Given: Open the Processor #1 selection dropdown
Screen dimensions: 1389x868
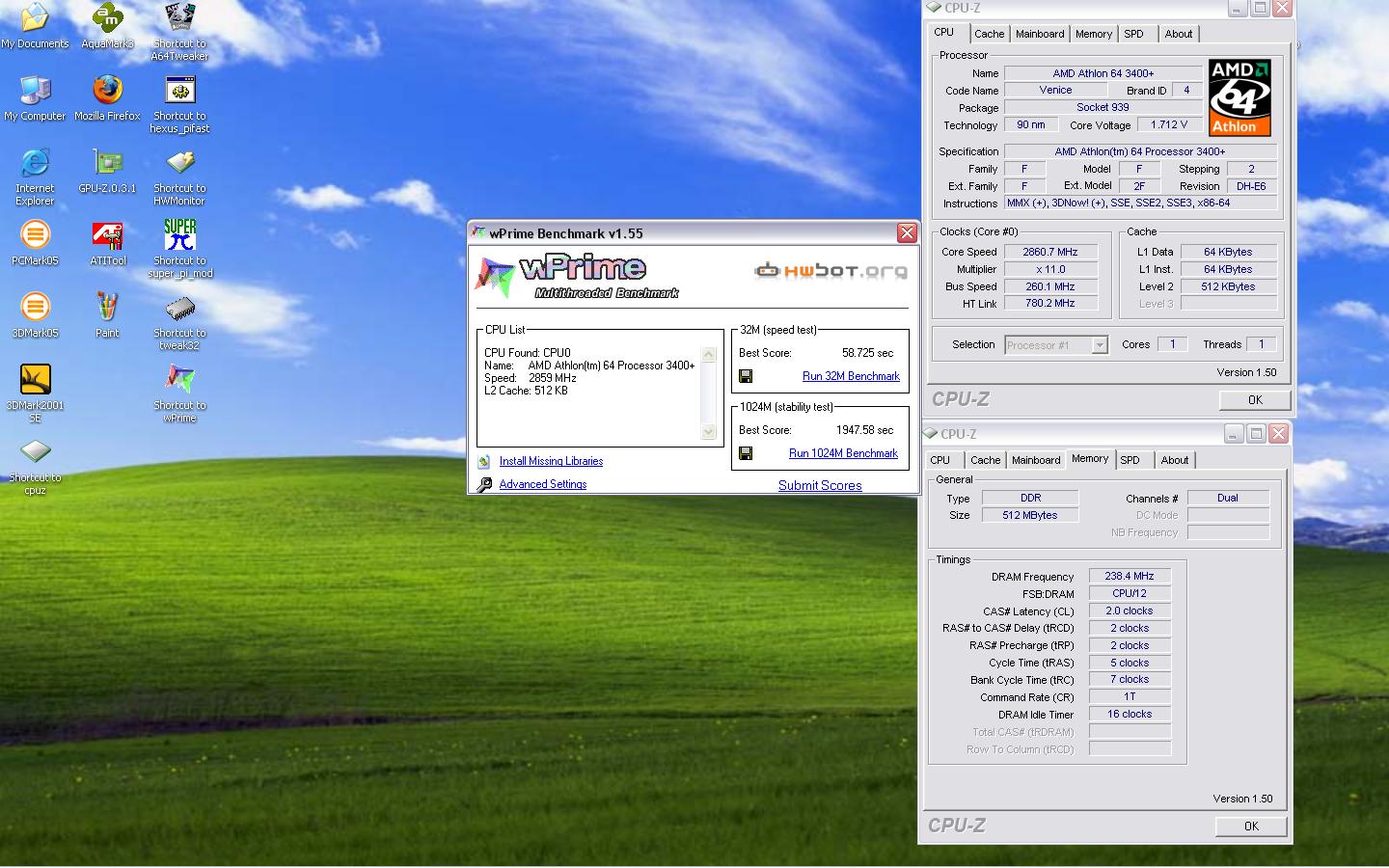Looking at the screenshot, I should click(x=1099, y=345).
